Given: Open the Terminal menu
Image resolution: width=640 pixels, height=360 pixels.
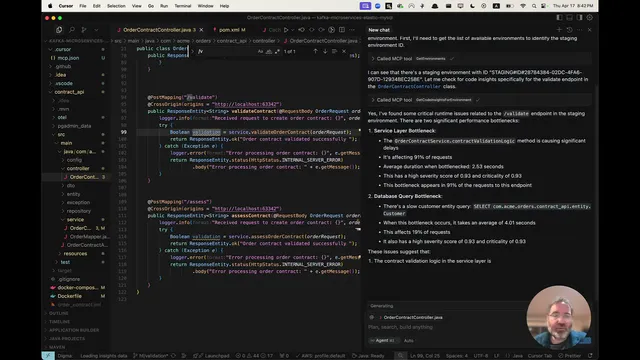Looking at the screenshot, I should tap(182, 6).
